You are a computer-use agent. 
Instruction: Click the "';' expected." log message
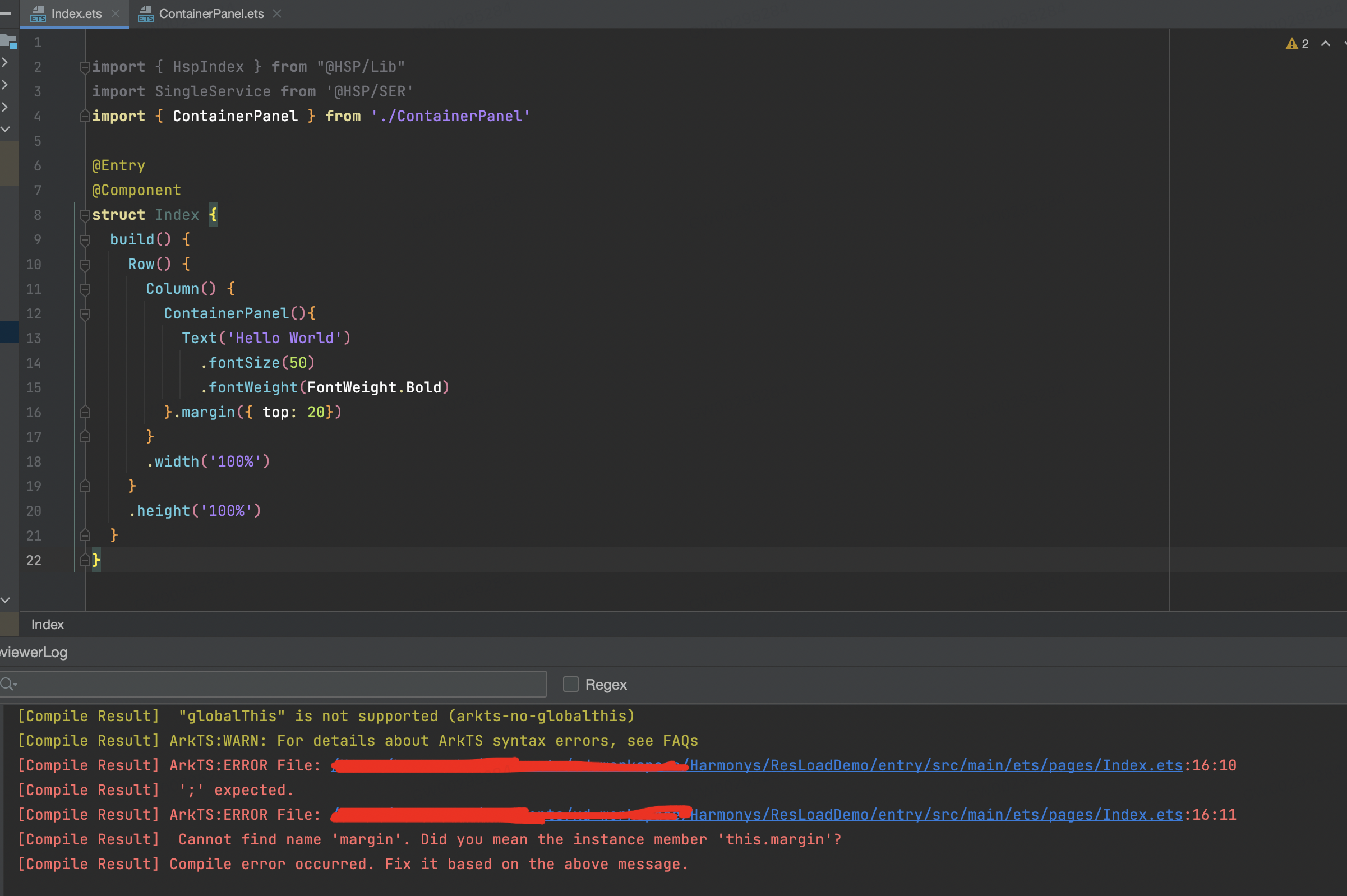pos(236,789)
